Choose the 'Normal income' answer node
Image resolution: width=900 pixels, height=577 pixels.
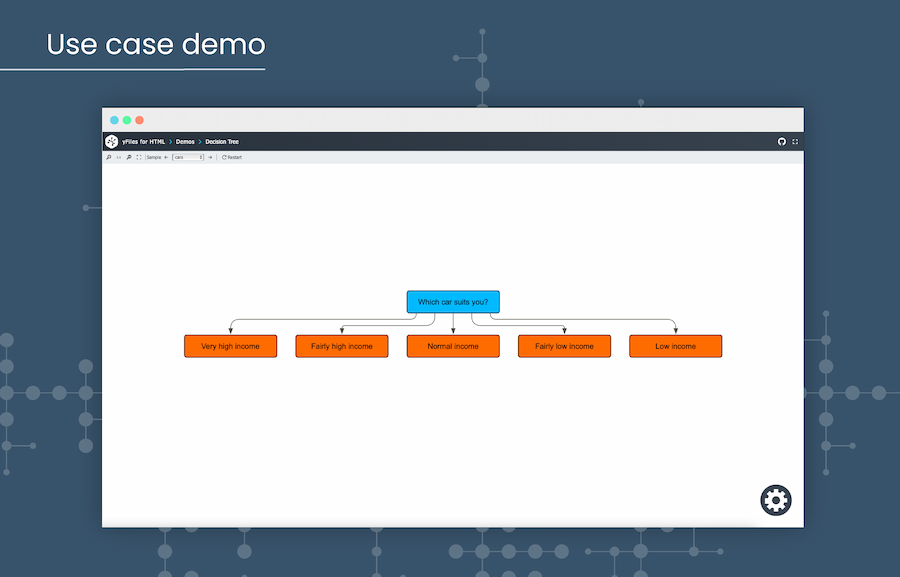coord(452,346)
